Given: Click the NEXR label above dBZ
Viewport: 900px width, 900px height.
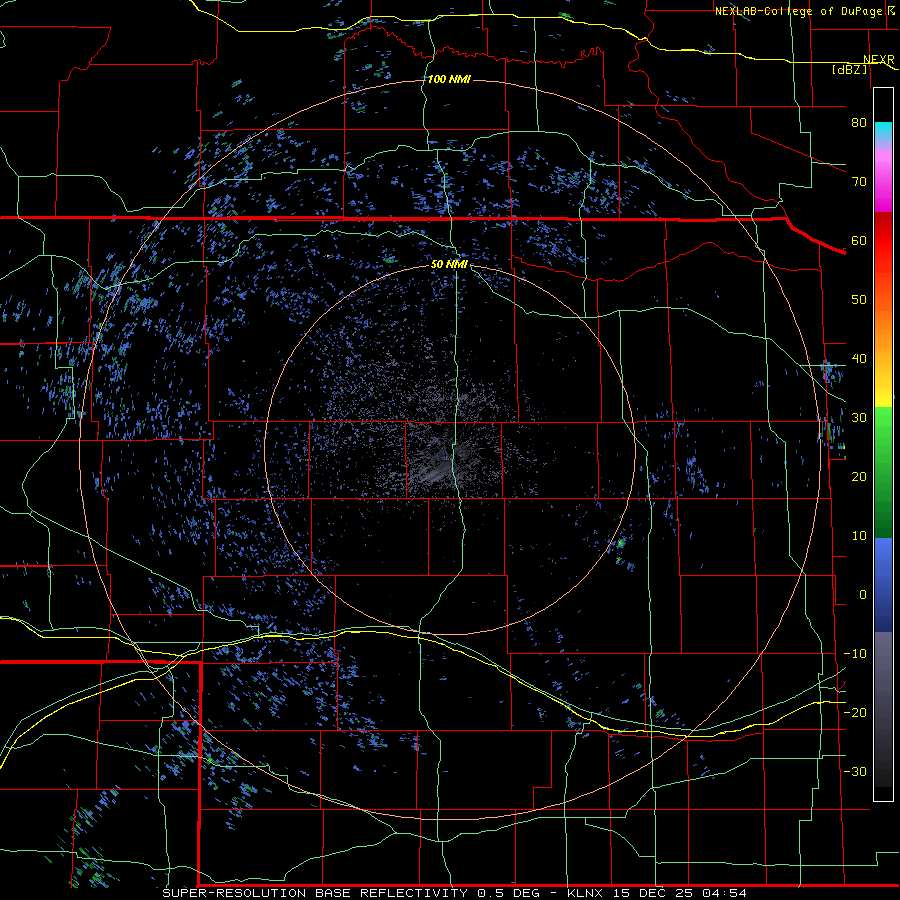Looking at the screenshot, I should [878, 60].
